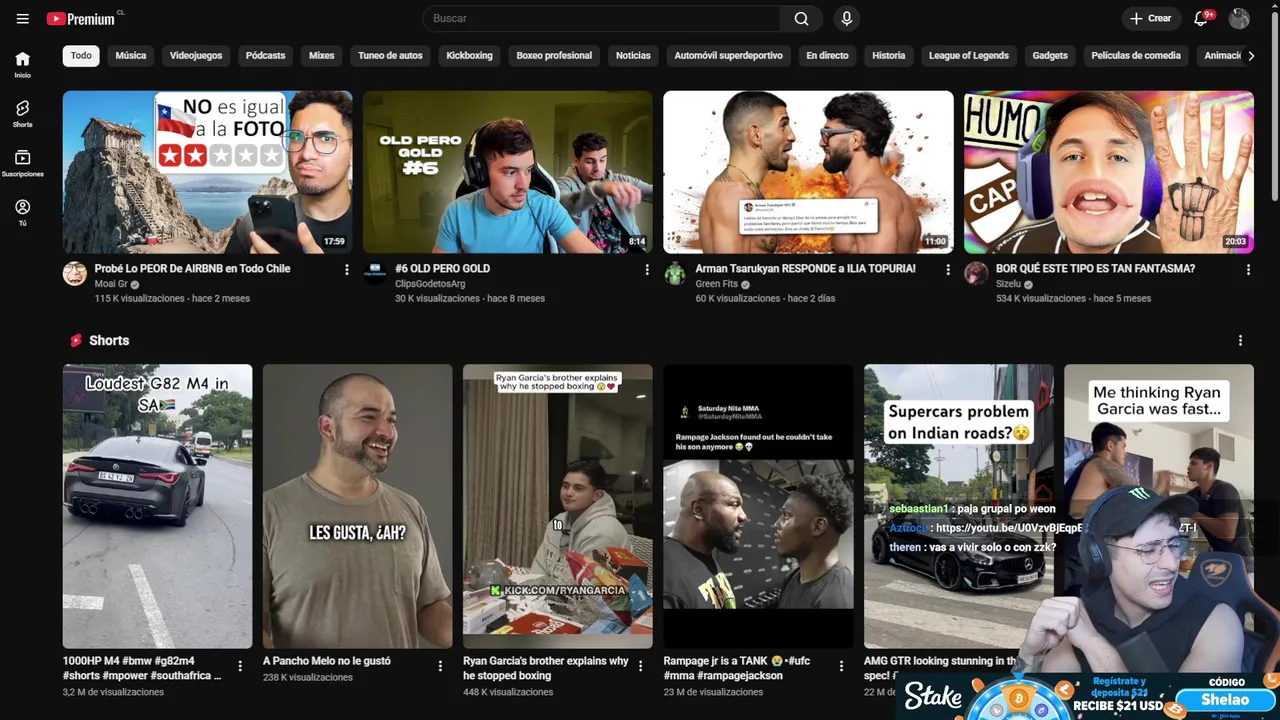Open options for BOR QUÉ ESTE TIPO video

click(1248, 270)
